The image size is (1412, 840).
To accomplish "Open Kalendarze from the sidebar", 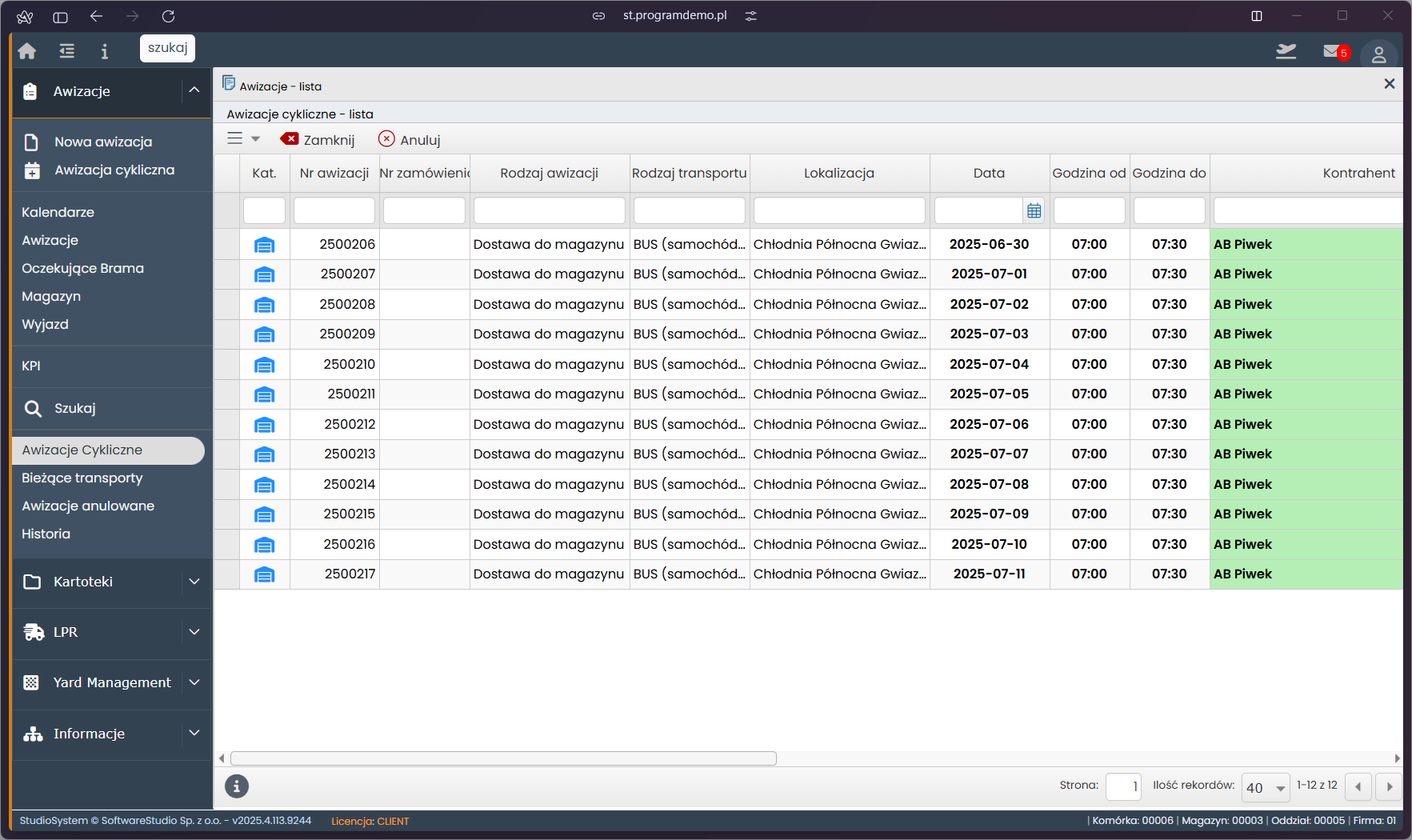I will click(x=58, y=212).
